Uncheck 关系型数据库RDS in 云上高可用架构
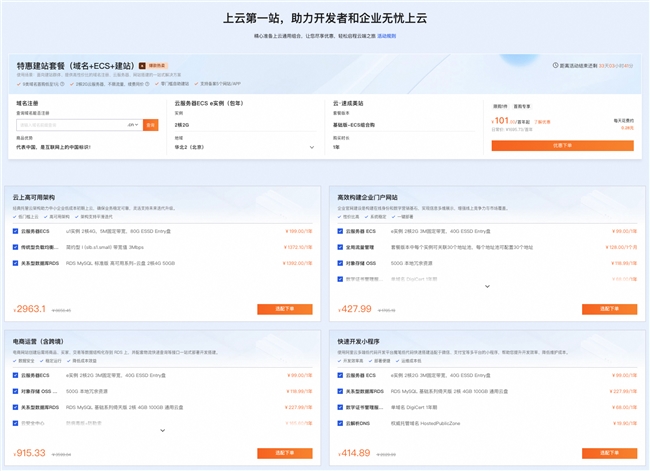 16,263
